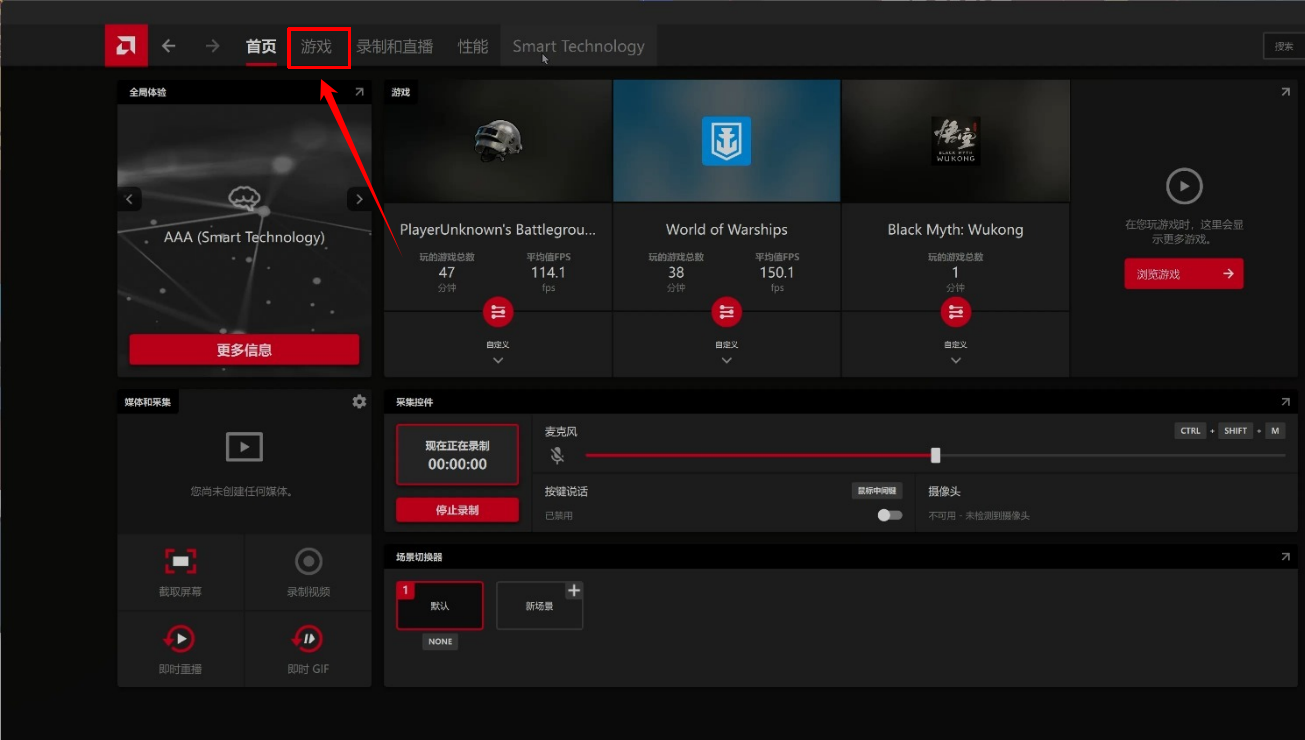This screenshot has height=740, width=1305.
Task: Open PlayerUnknown's Battlegrounds helmet thumbnail
Action: pyautogui.click(x=498, y=141)
